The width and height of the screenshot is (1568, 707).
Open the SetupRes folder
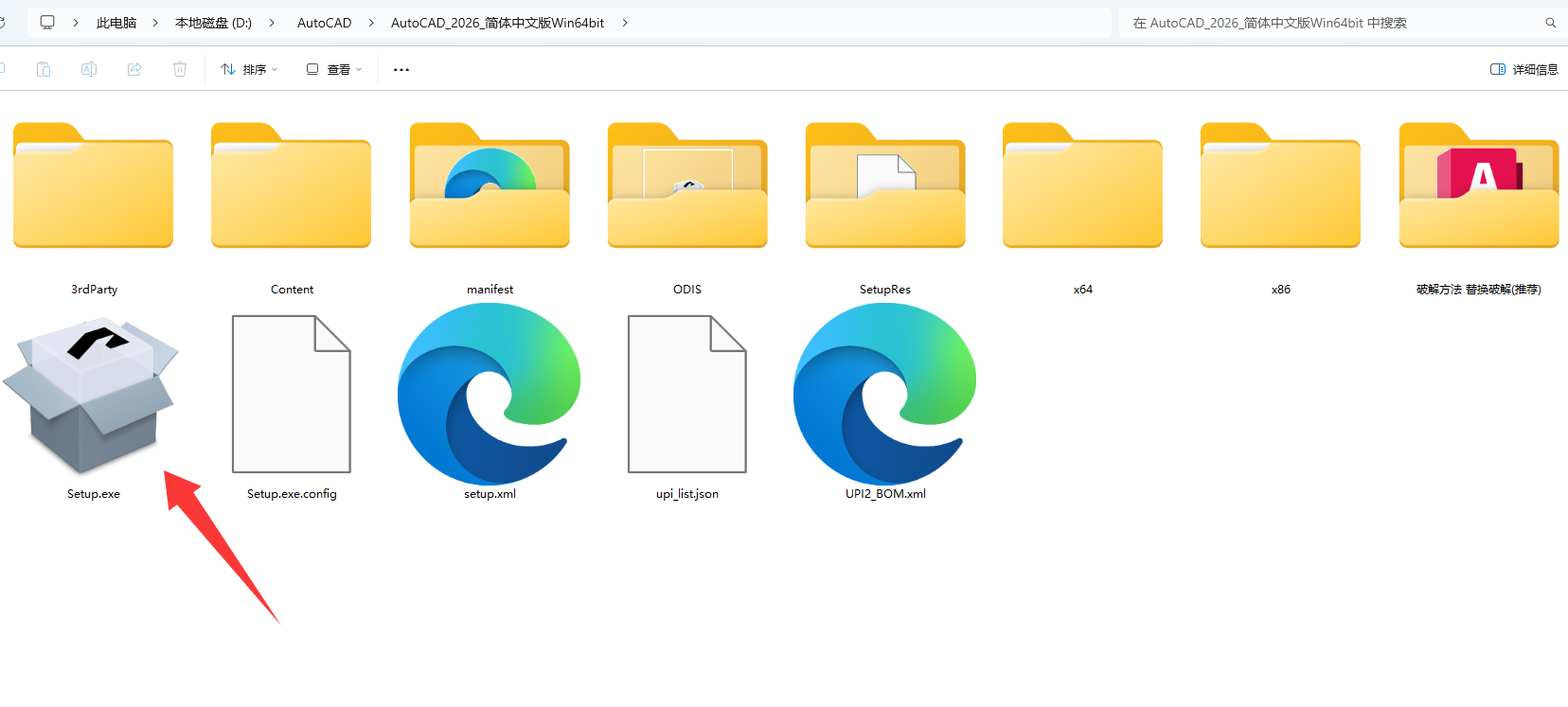coord(885,186)
